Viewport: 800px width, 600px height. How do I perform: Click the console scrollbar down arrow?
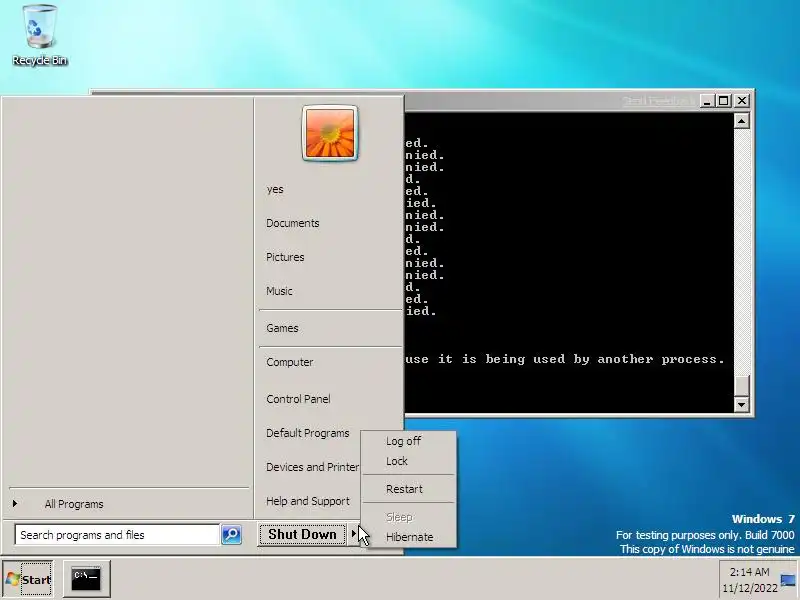tap(741, 405)
